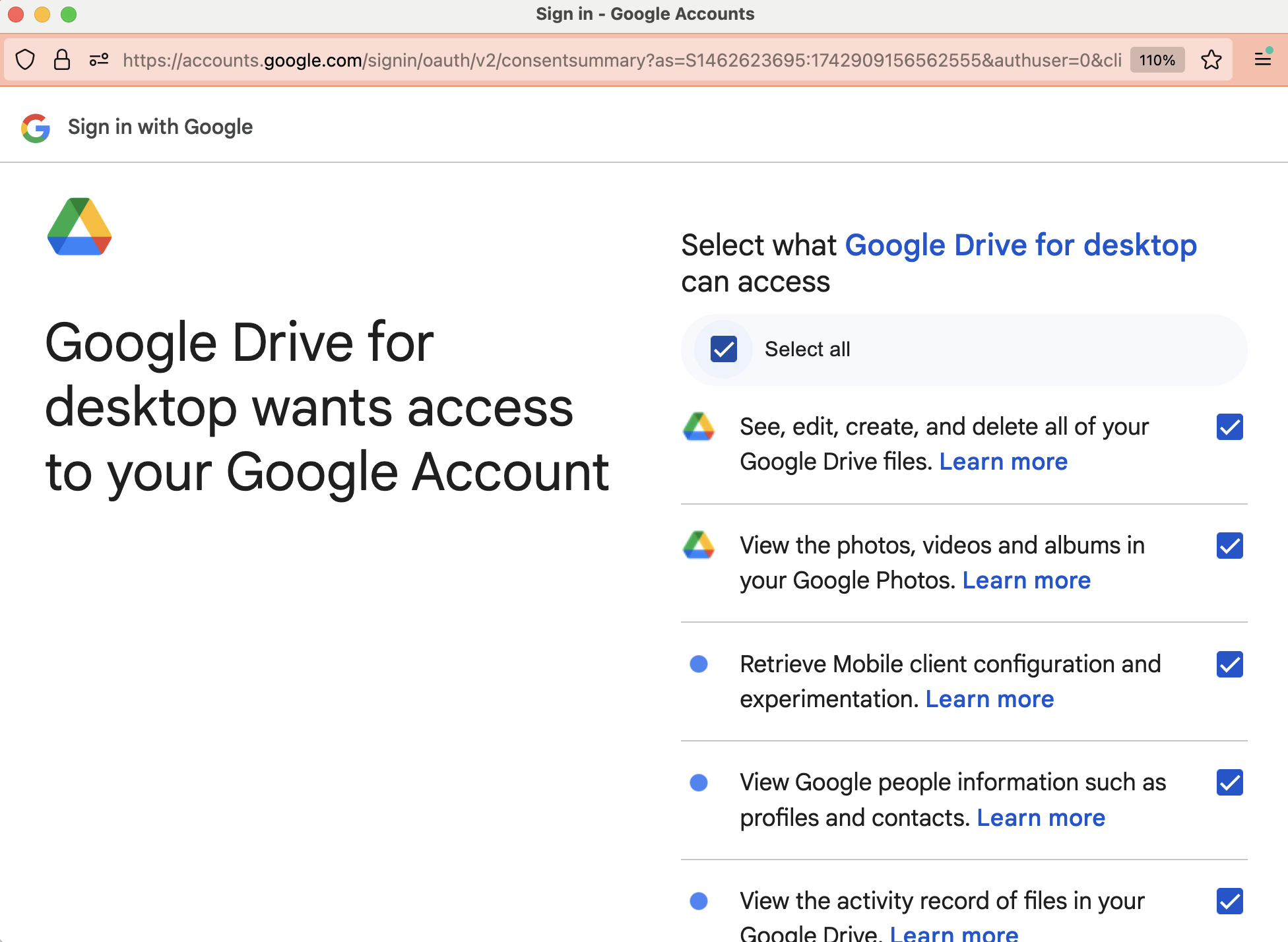The height and width of the screenshot is (942, 1288).
Task: Click the Google Drive logo above the heading
Action: 79,227
